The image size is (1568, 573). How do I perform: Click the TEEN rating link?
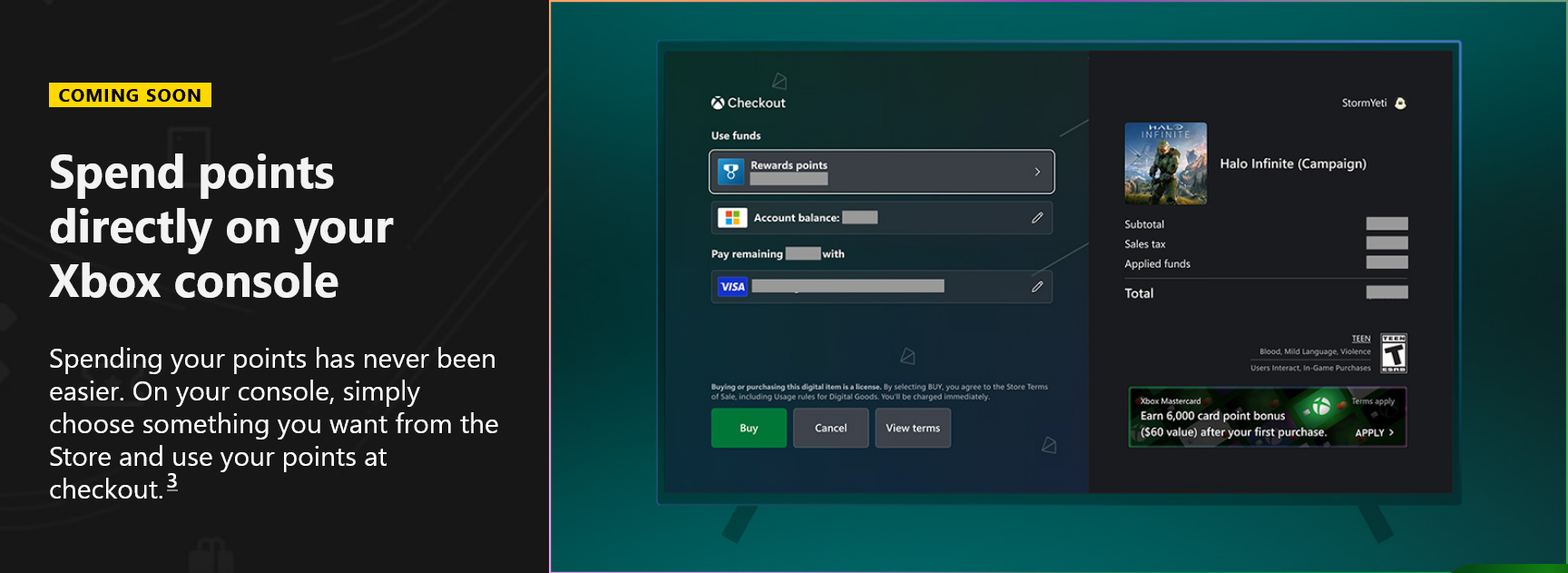click(1361, 339)
